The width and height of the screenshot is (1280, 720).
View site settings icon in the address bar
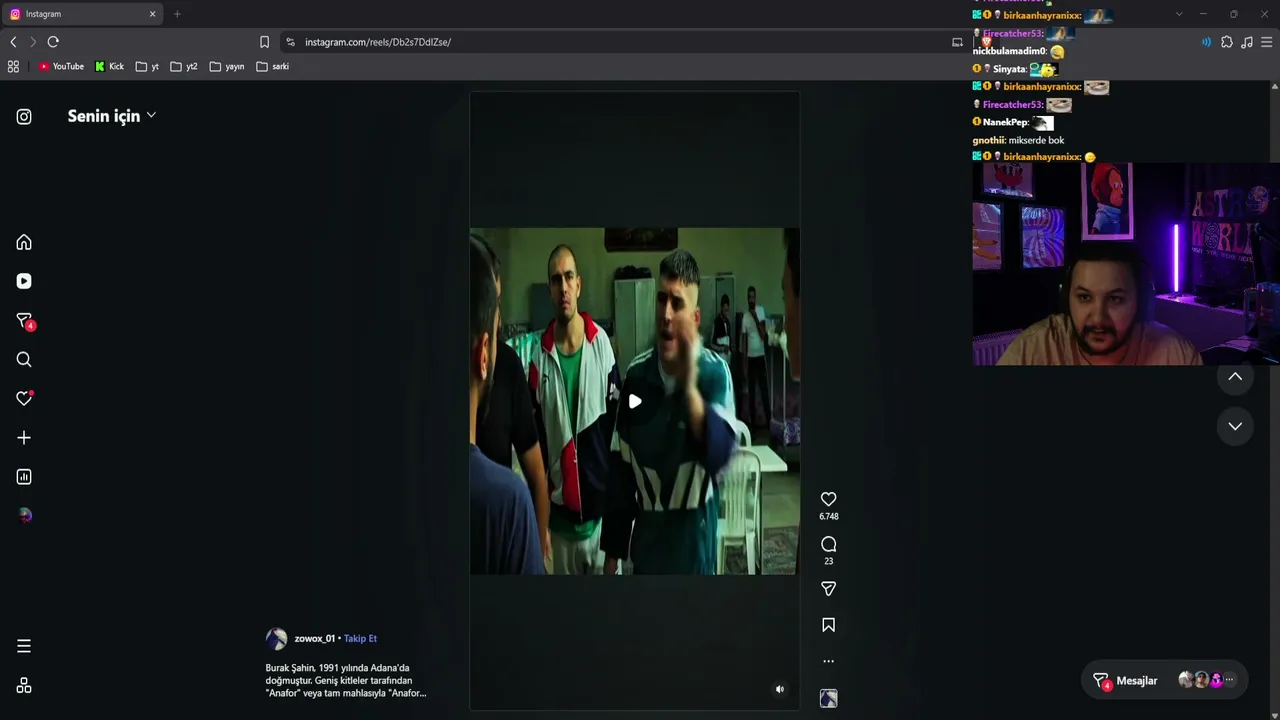click(x=290, y=42)
